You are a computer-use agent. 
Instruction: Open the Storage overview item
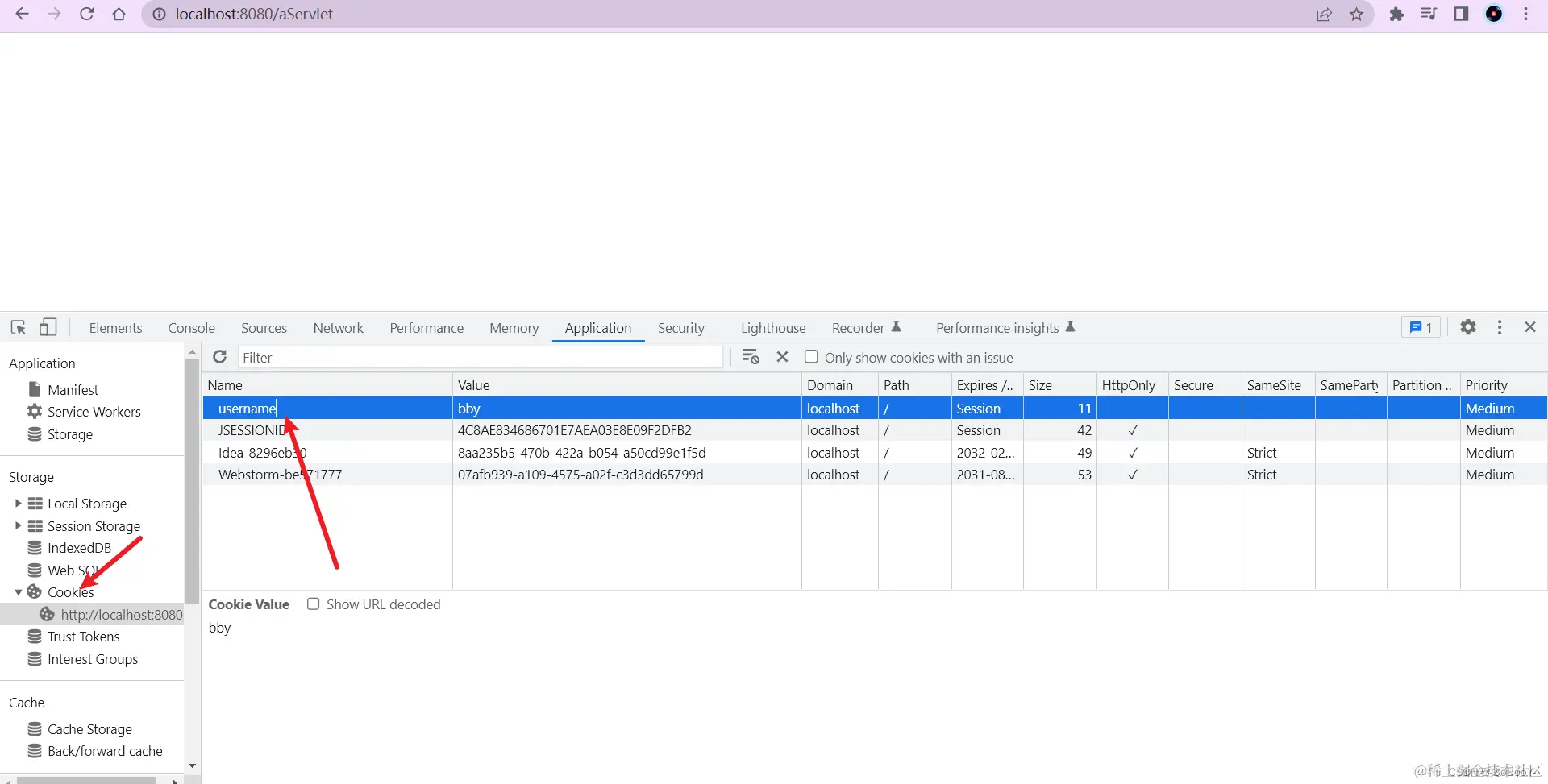pos(69,434)
